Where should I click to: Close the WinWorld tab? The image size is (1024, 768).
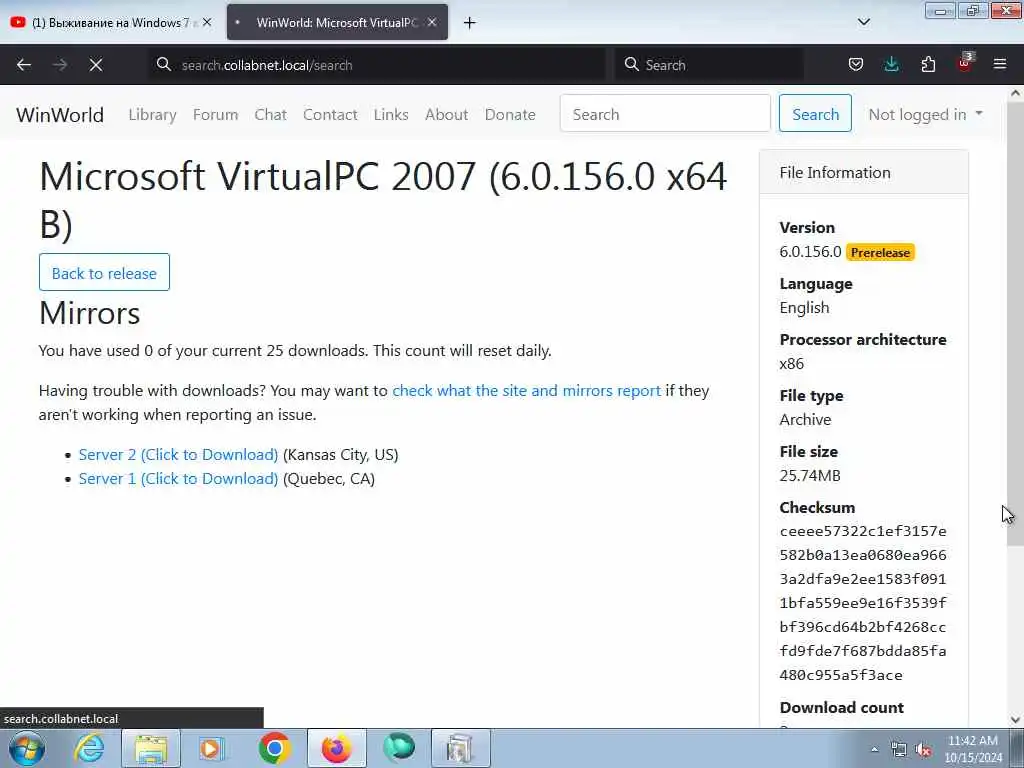coord(432,22)
